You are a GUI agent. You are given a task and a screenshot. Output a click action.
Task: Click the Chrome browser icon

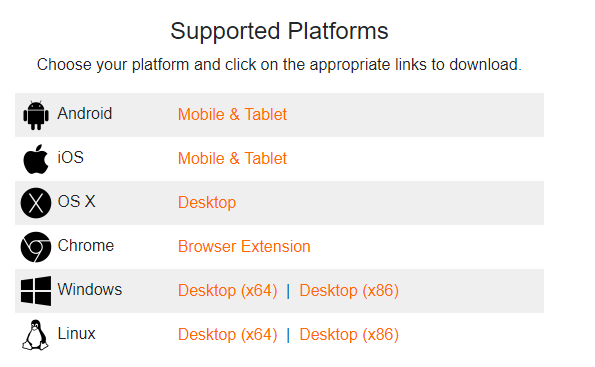tap(36, 247)
